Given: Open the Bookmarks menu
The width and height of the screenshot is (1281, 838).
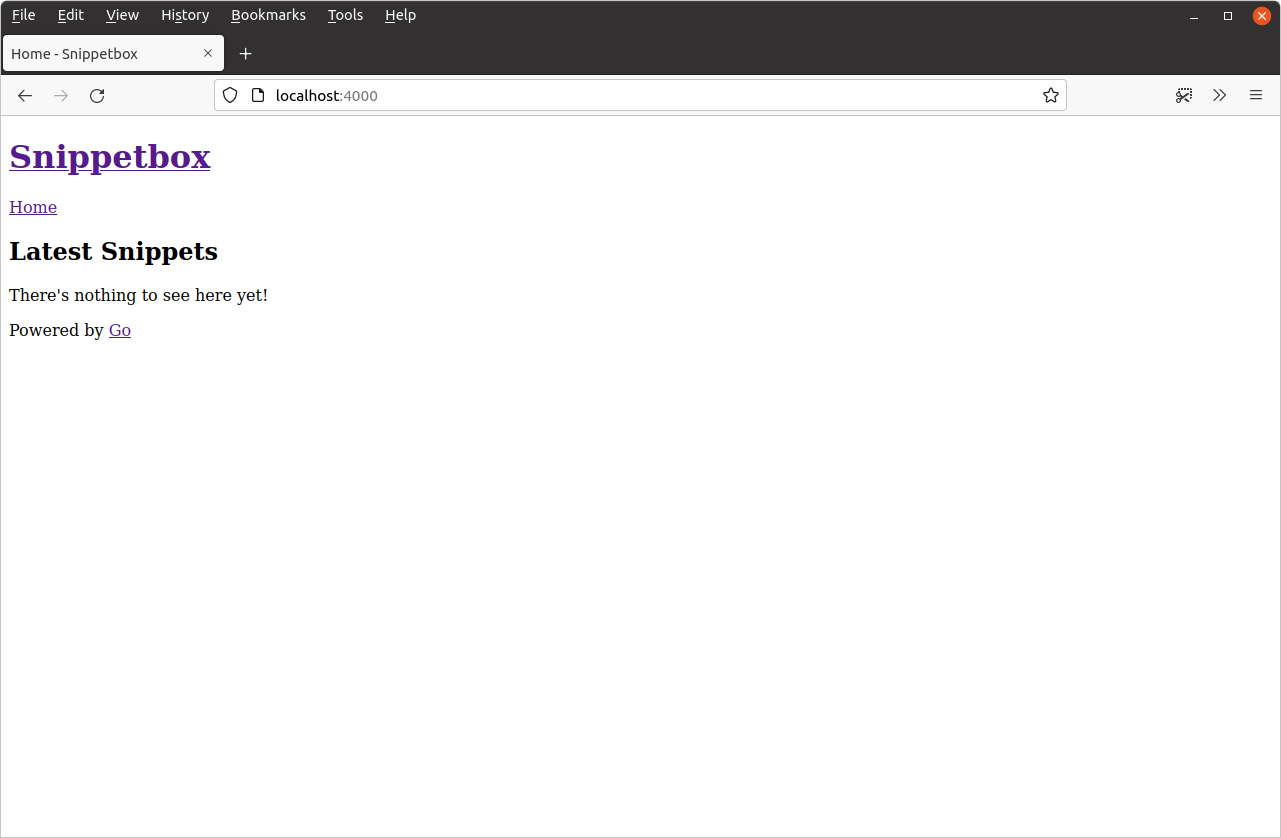Looking at the screenshot, I should click(x=268, y=15).
